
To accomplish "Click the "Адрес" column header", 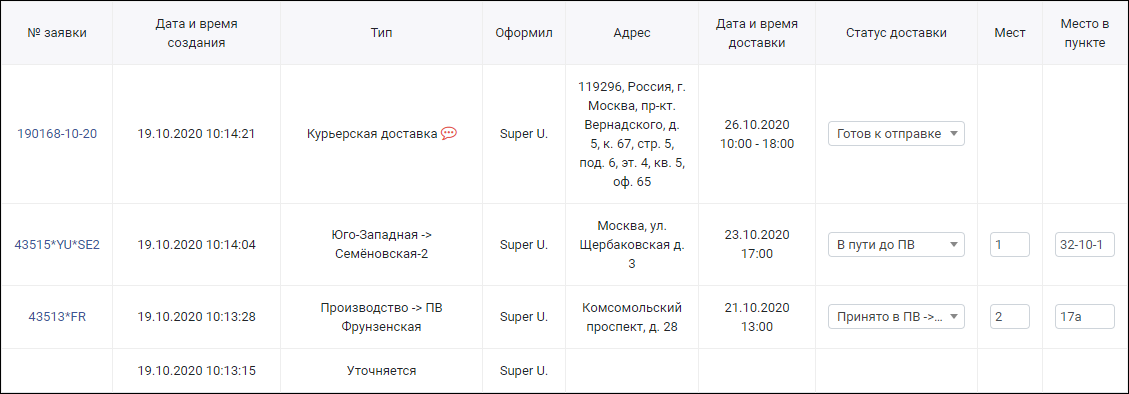I will tap(631, 33).
